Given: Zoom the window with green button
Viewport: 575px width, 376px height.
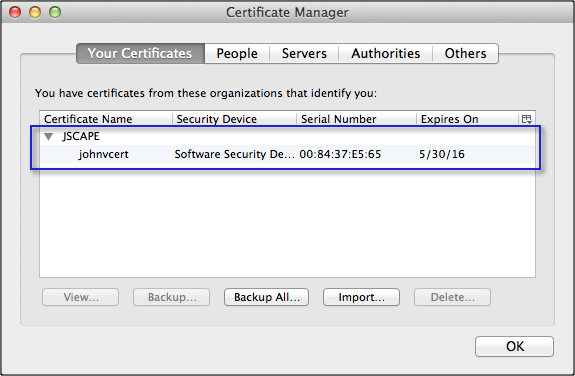Looking at the screenshot, I should pyautogui.click(x=55, y=12).
